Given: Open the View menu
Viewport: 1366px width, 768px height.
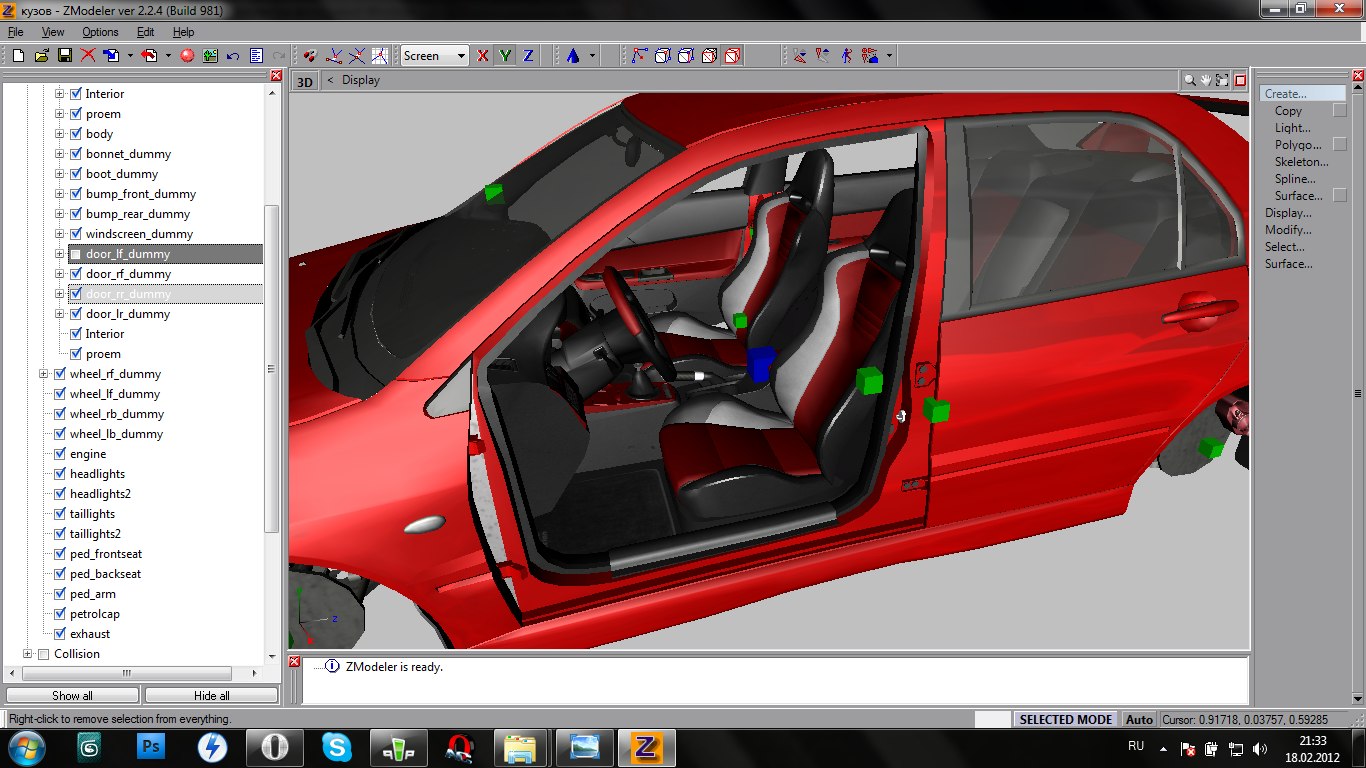Looking at the screenshot, I should tap(53, 32).
